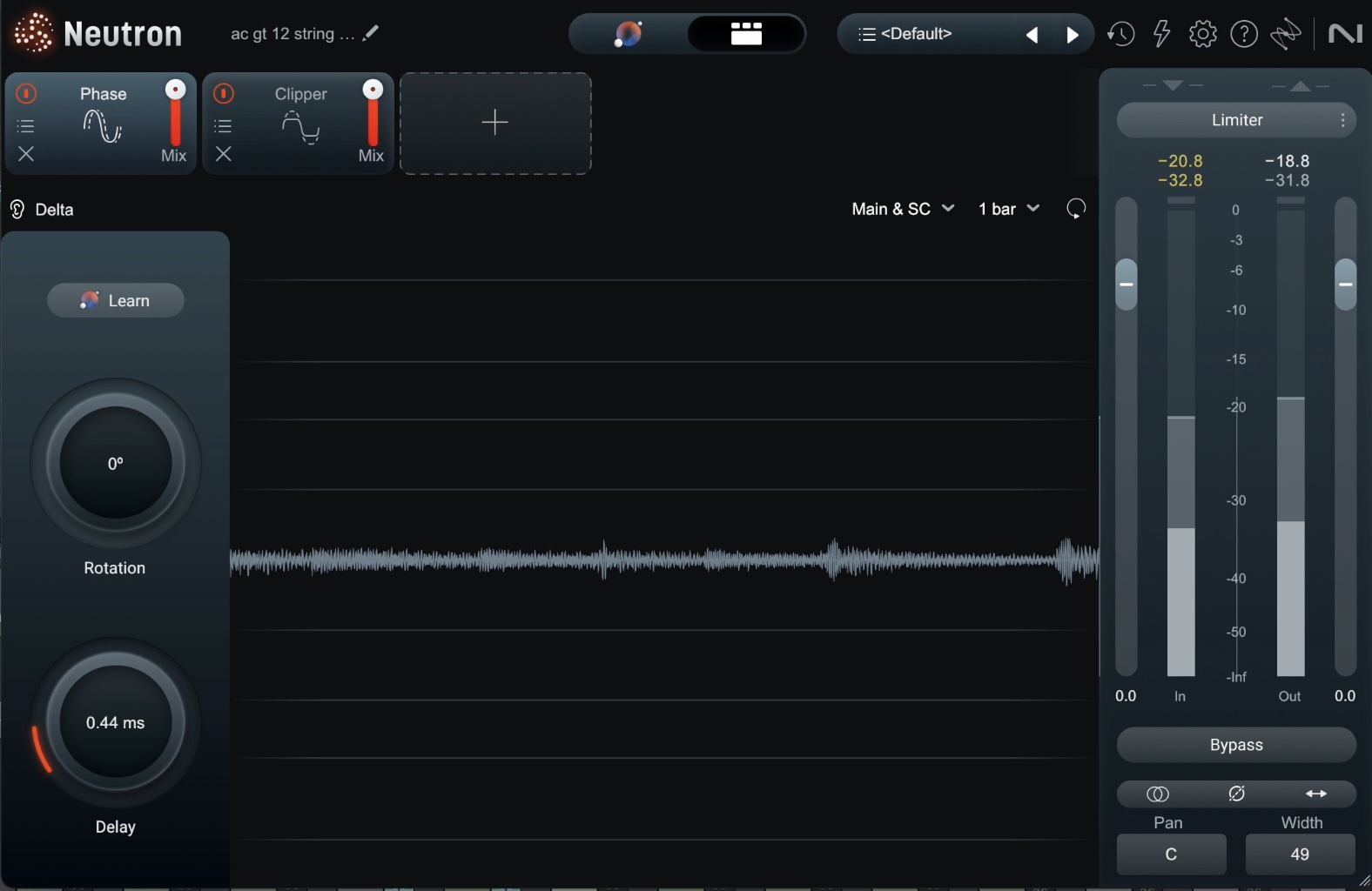The width and height of the screenshot is (1372, 891).
Task: Expand the Main & SC dropdown
Action: (x=903, y=209)
